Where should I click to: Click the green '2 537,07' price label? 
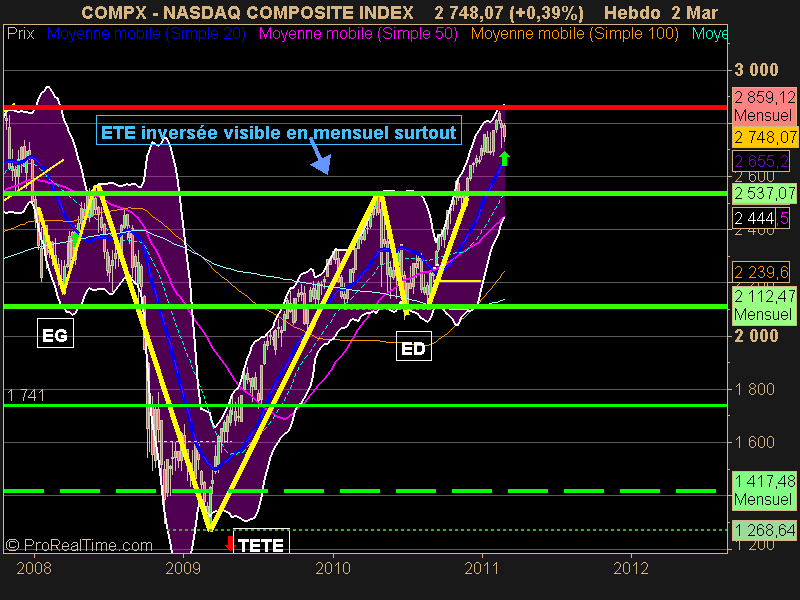[x=764, y=193]
